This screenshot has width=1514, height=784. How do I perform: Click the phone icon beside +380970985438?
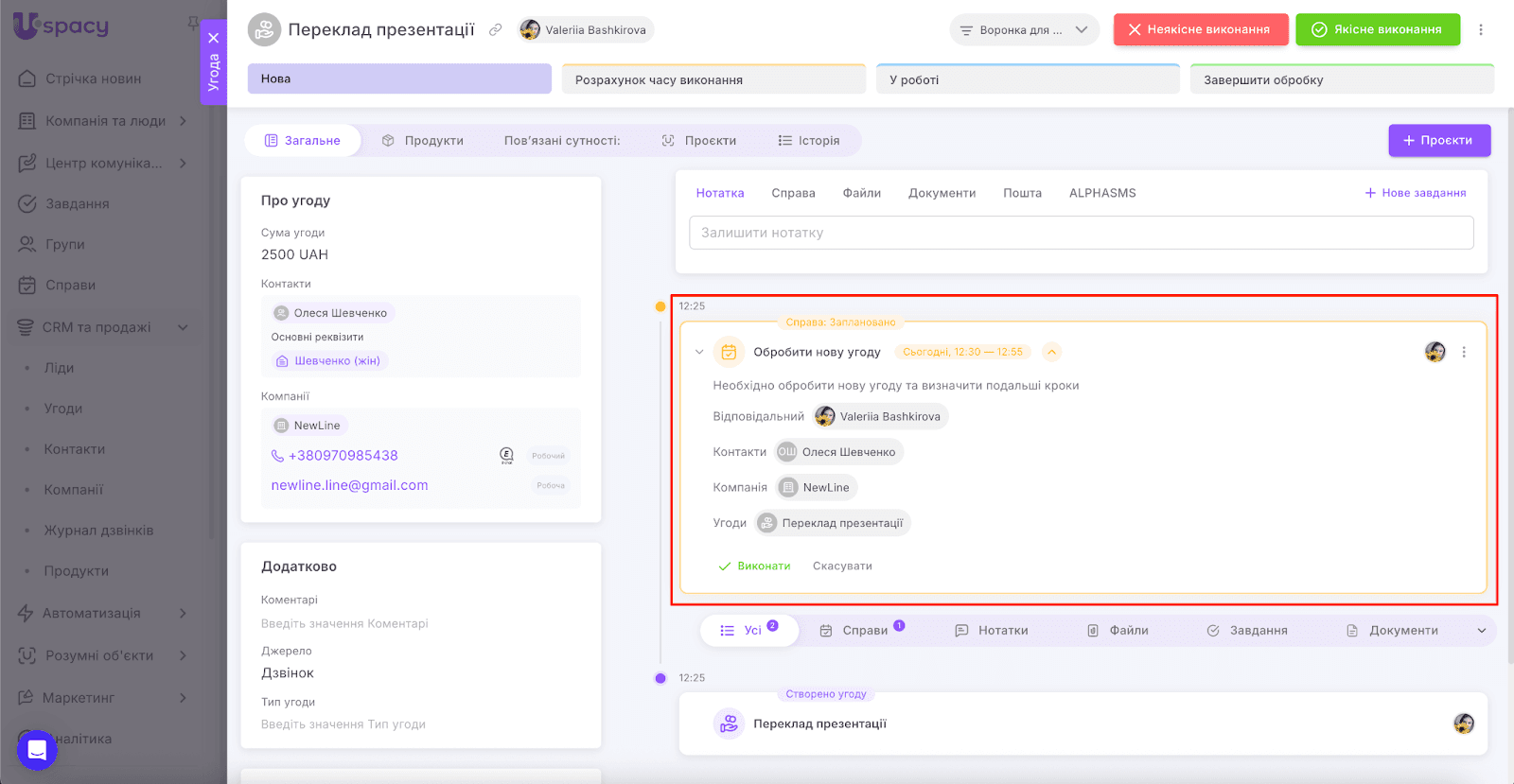point(277,456)
